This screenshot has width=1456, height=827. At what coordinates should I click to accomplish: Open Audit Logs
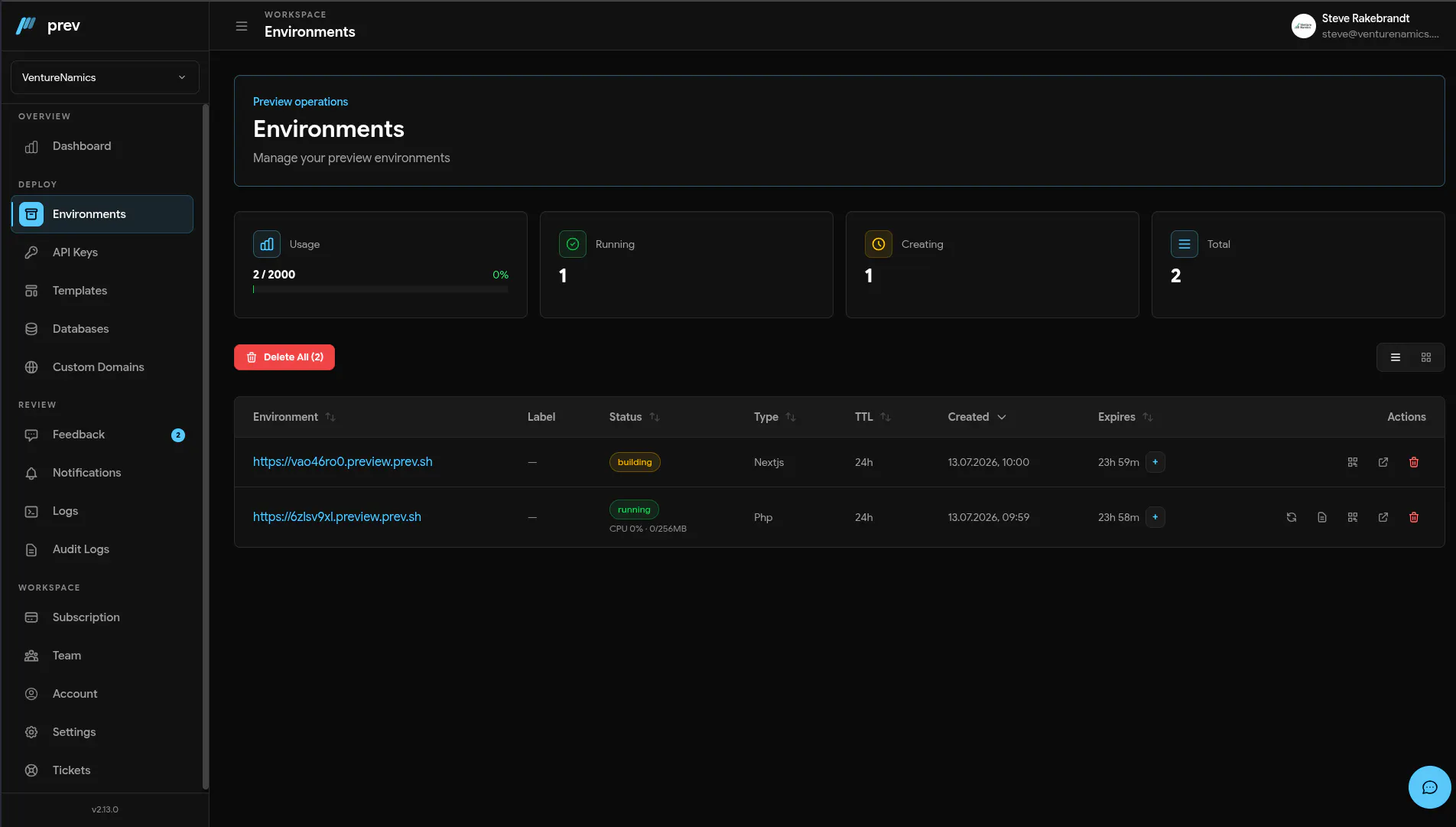pos(102,549)
